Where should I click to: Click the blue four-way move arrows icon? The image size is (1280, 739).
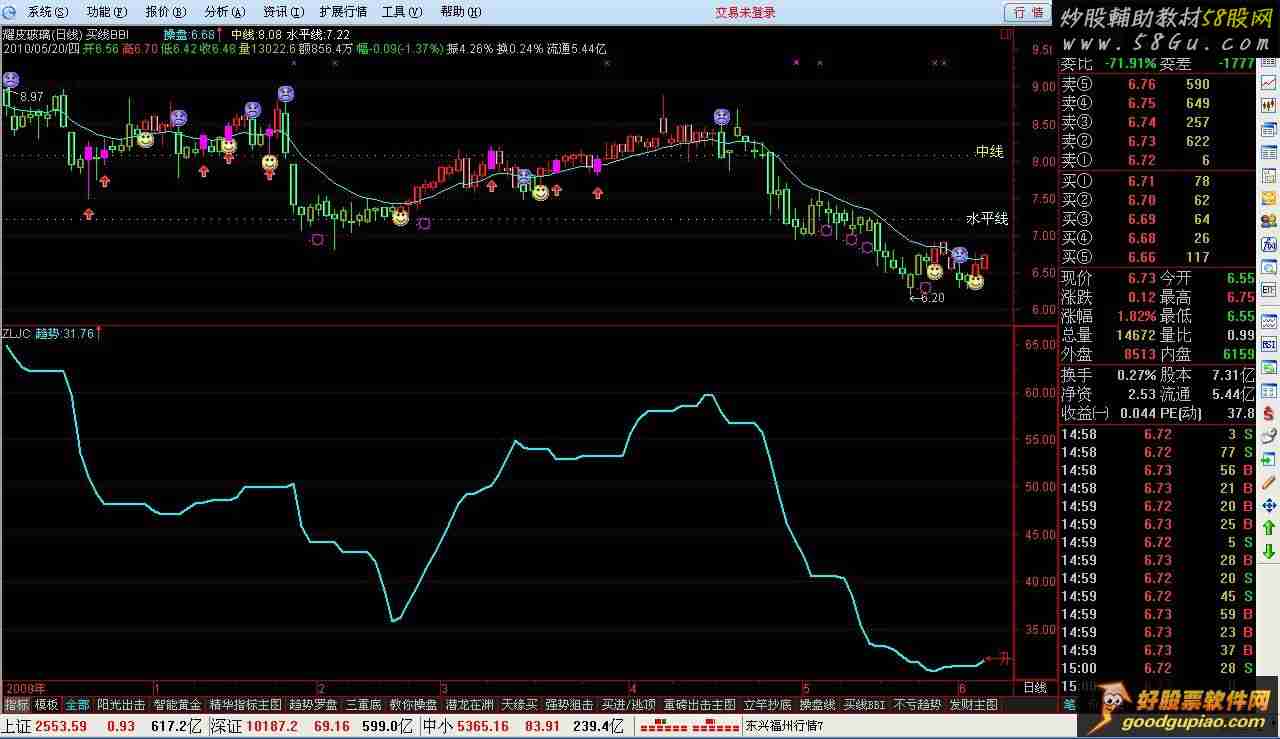[x=1268, y=505]
